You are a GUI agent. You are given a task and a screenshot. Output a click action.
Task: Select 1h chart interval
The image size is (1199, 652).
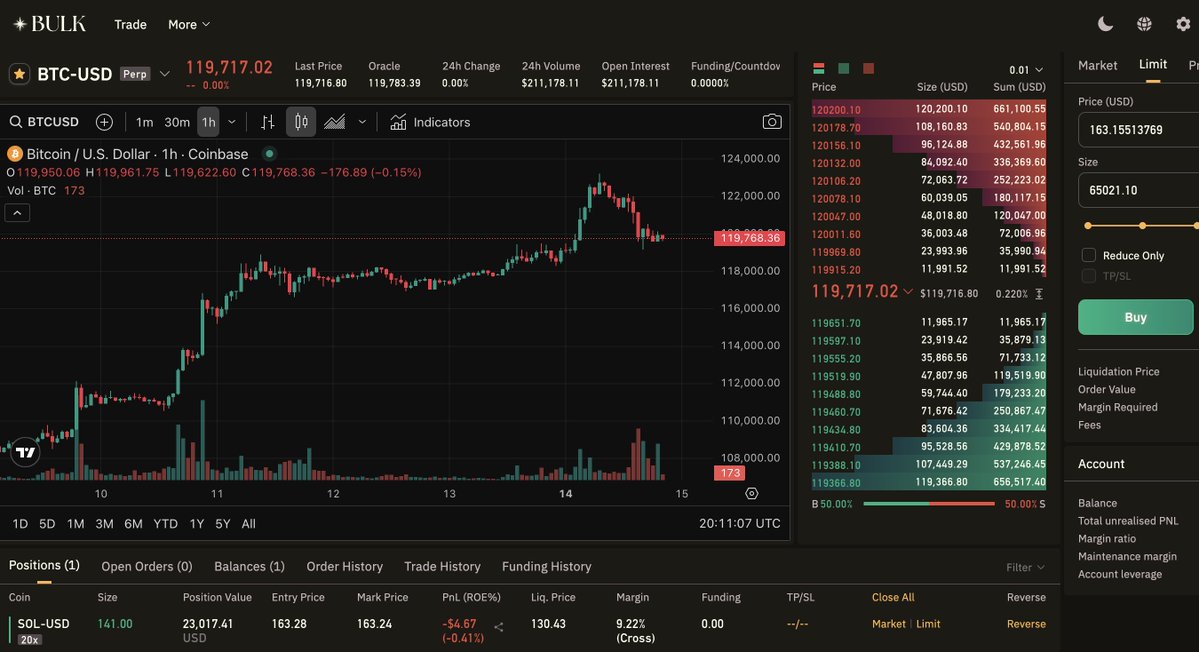click(x=208, y=122)
